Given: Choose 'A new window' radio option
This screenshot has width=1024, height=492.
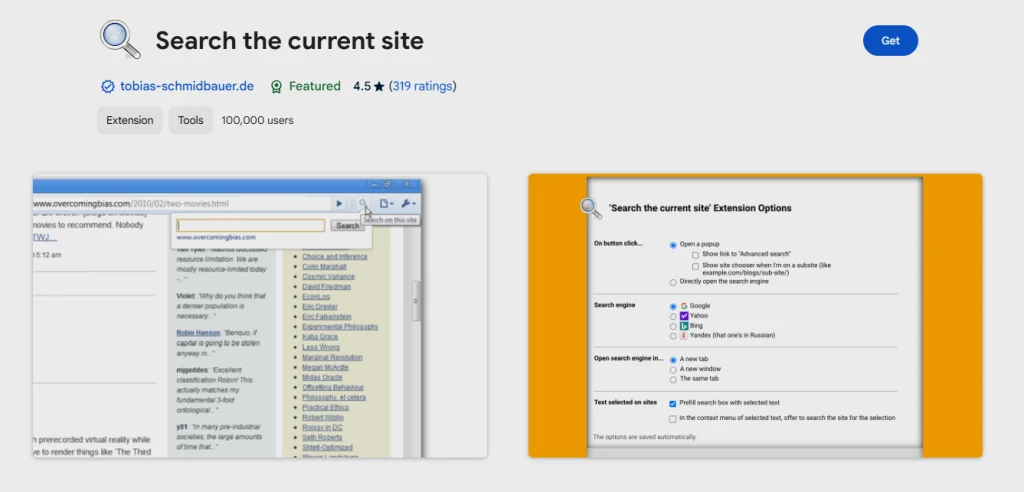Looking at the screenshot, I should 673,369.
